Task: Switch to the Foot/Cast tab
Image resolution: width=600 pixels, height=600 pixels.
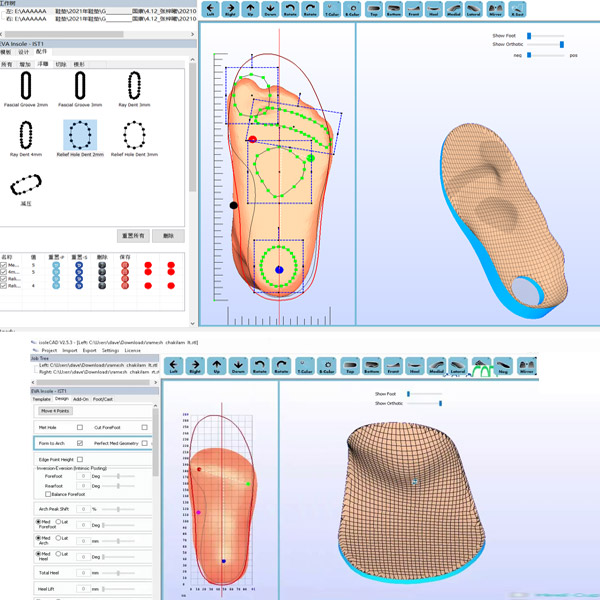Action: click(103, 399)
